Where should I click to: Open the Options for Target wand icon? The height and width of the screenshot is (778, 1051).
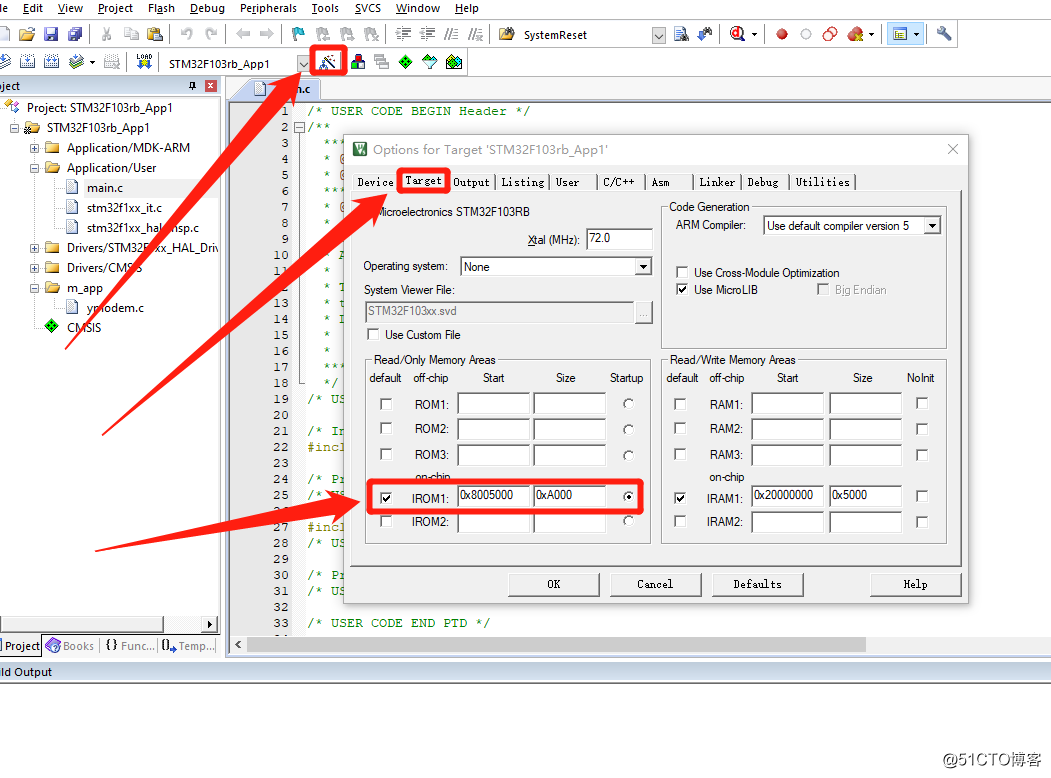click(328, 62)
